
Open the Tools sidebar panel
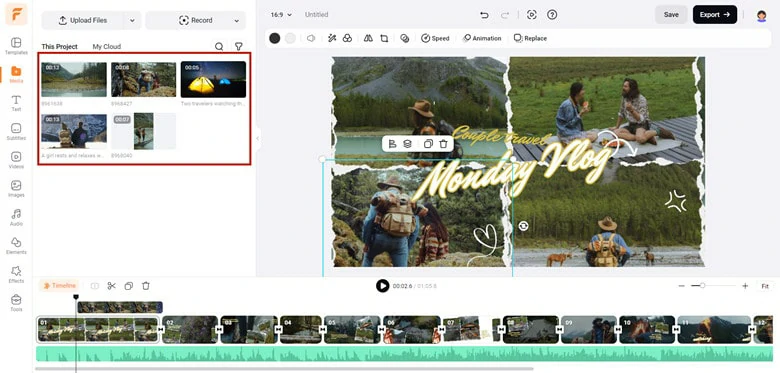16,303
